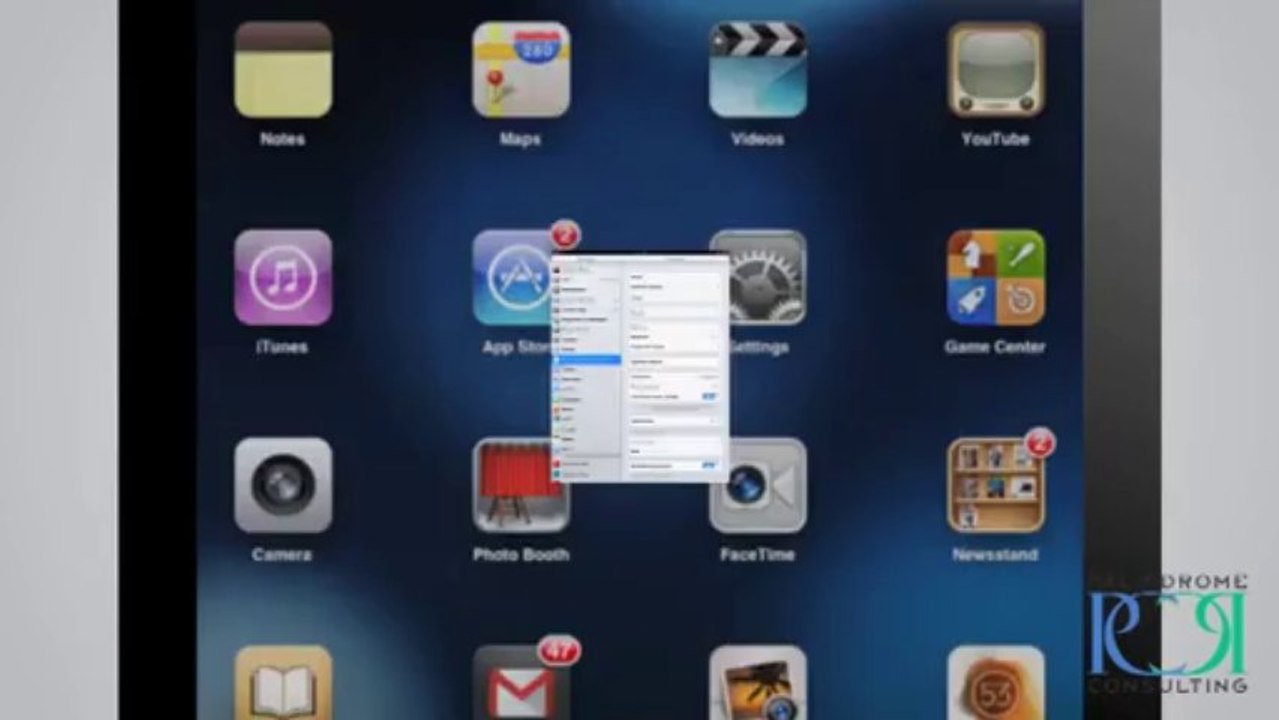This screenshot has width=1279, height=720.
Task: Tap the App Store update badge
Action: click(x=564, y=236)
